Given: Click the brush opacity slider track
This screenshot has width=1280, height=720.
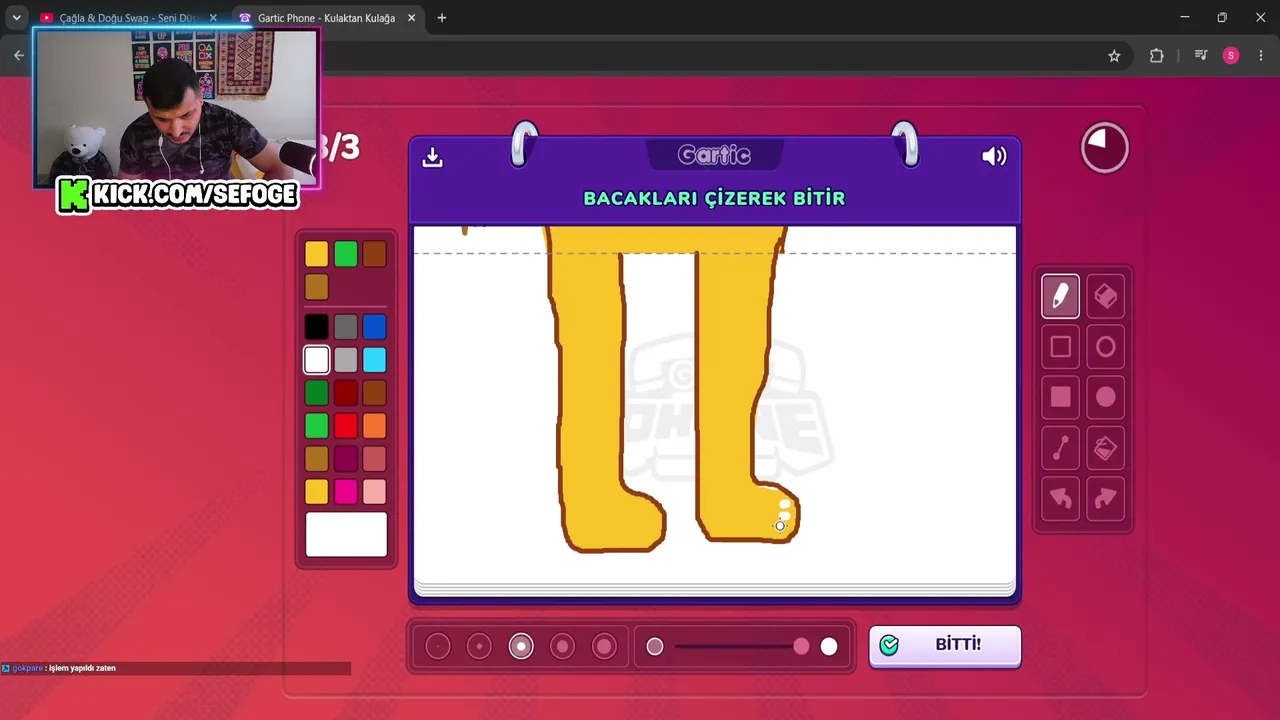Looking at the screenshot, I should click(x=741, y=647).
